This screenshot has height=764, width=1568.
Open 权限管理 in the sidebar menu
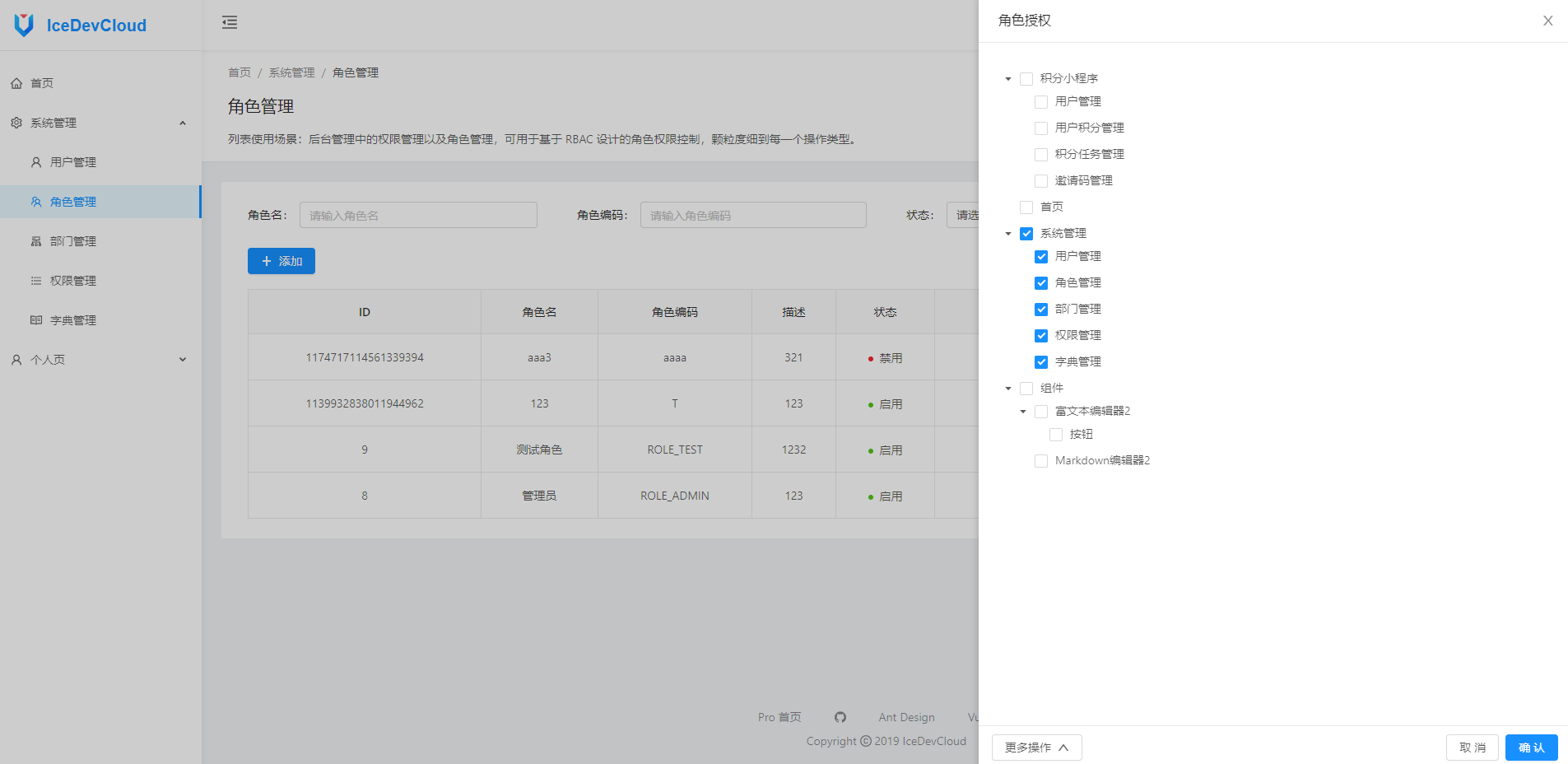click(x=100, y=281)
